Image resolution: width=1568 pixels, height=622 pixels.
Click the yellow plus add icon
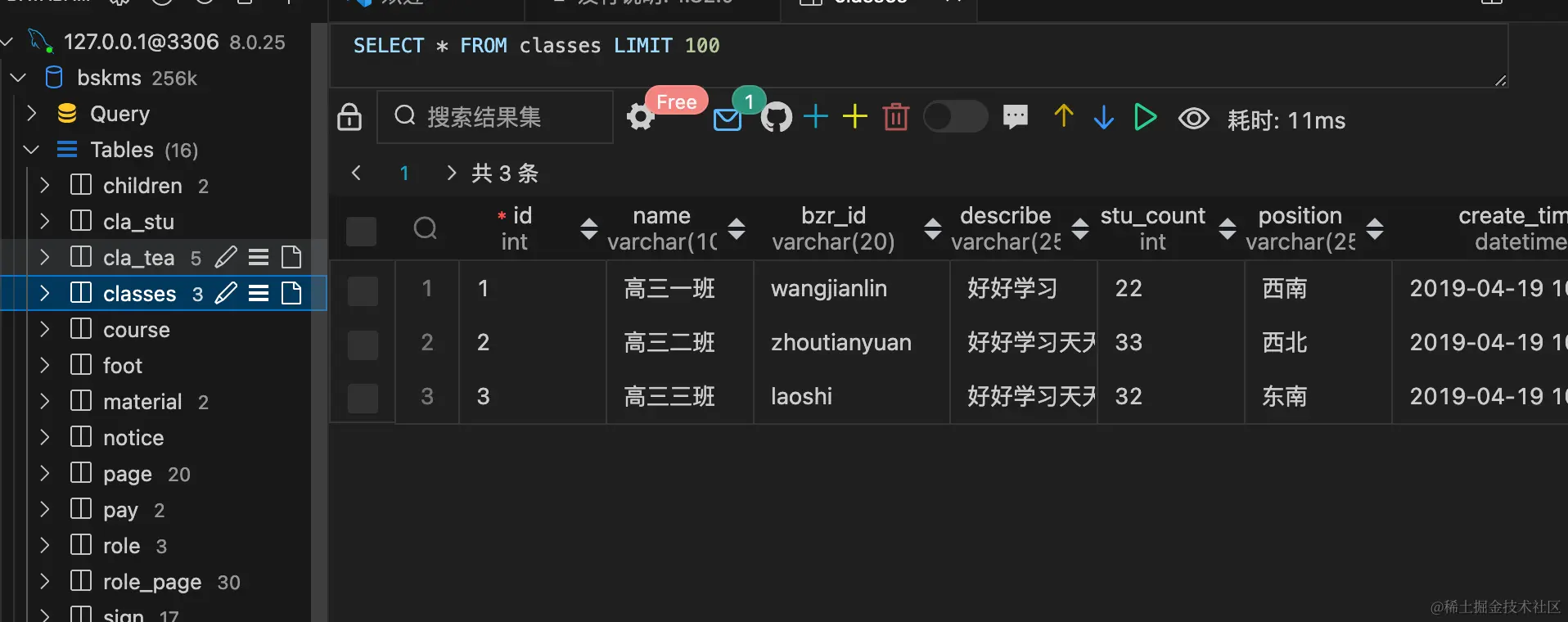pos(855,116)
